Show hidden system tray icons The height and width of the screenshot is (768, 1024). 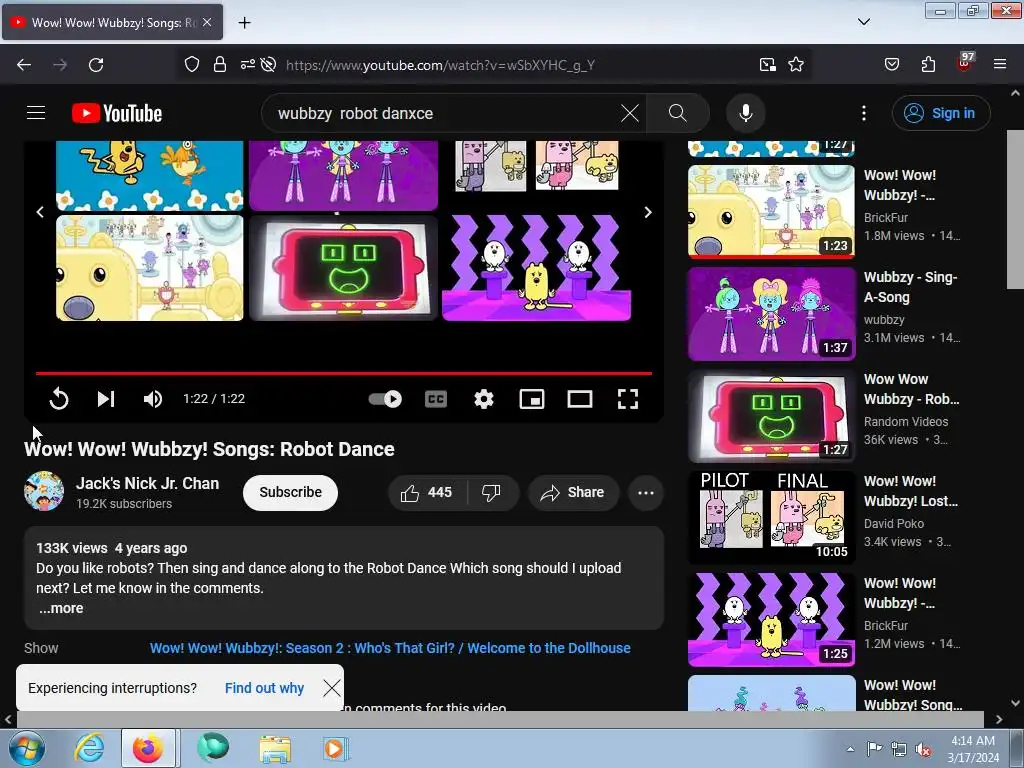click(850, 748)
